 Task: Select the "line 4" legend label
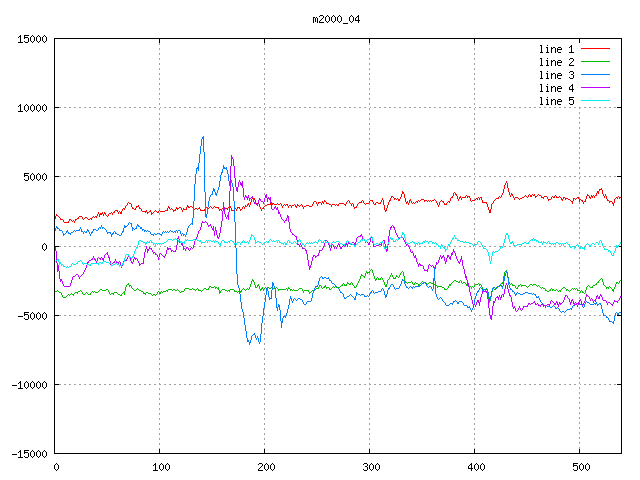[x=557, y=88]
